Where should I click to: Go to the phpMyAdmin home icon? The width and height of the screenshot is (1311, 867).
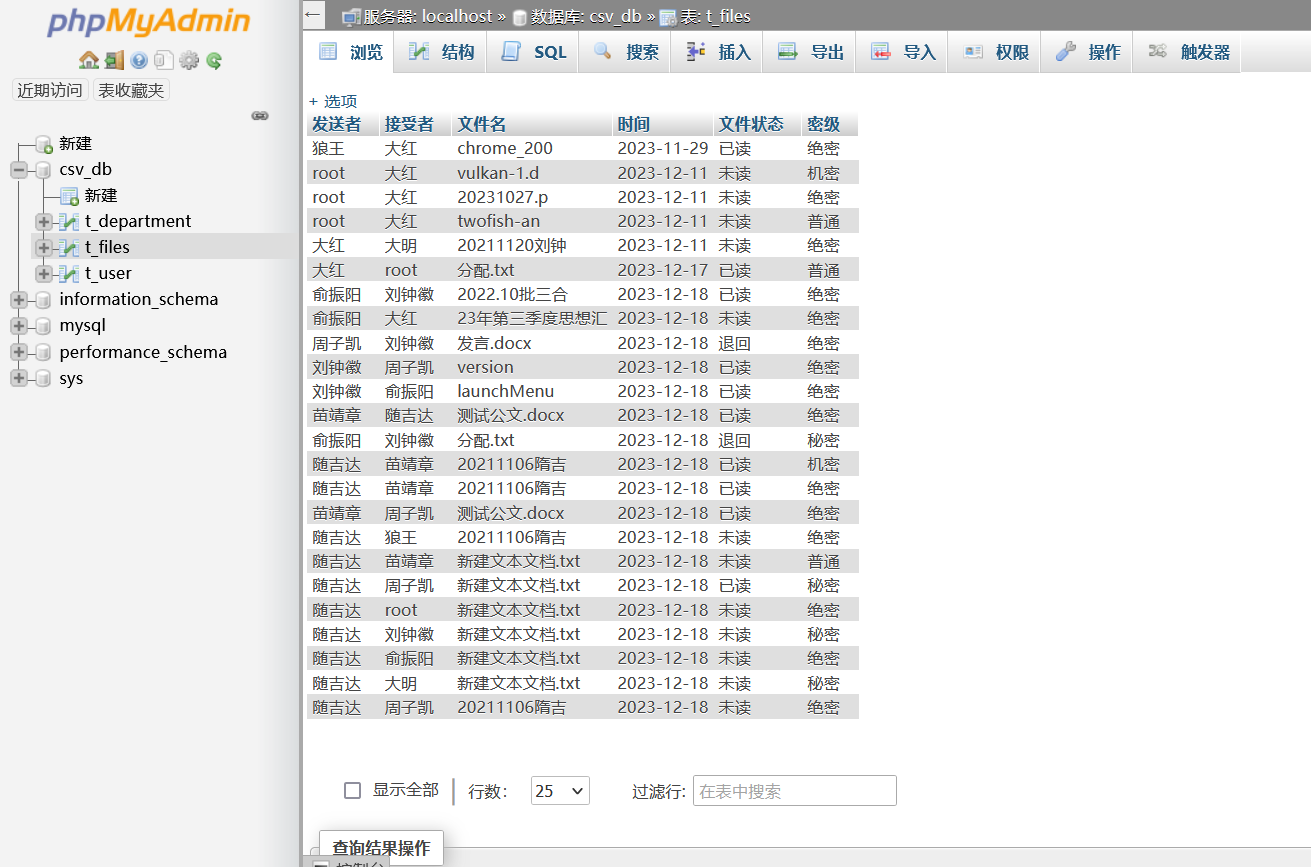[x=89, y=60]
